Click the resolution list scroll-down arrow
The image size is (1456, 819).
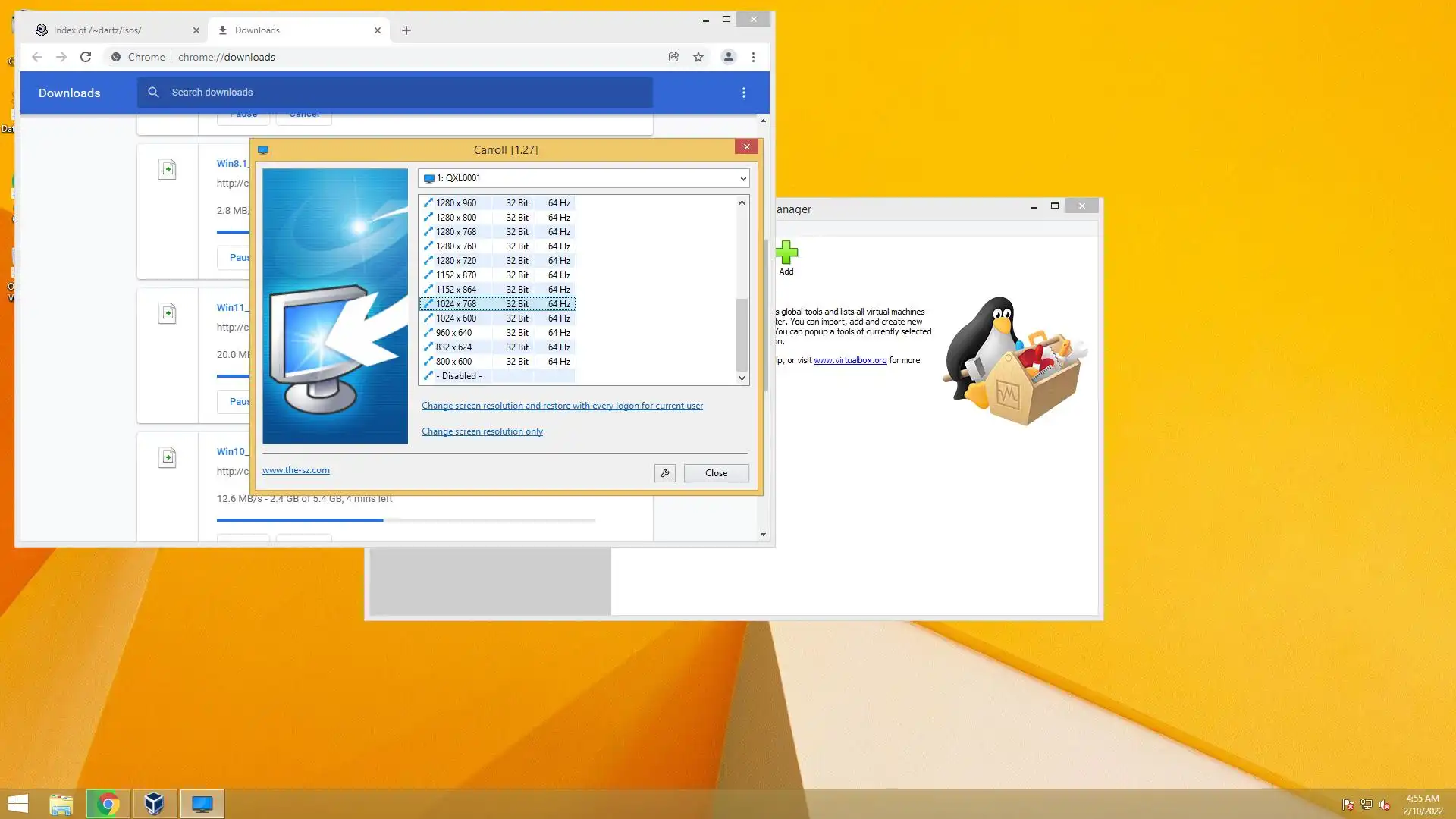tap(742, 378)
